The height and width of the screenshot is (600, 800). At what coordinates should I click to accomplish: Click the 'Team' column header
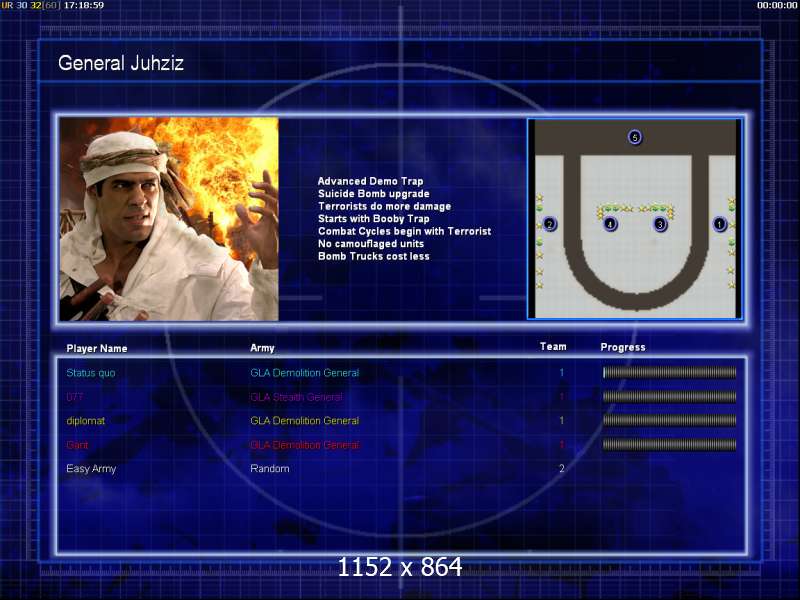(553, 347)
